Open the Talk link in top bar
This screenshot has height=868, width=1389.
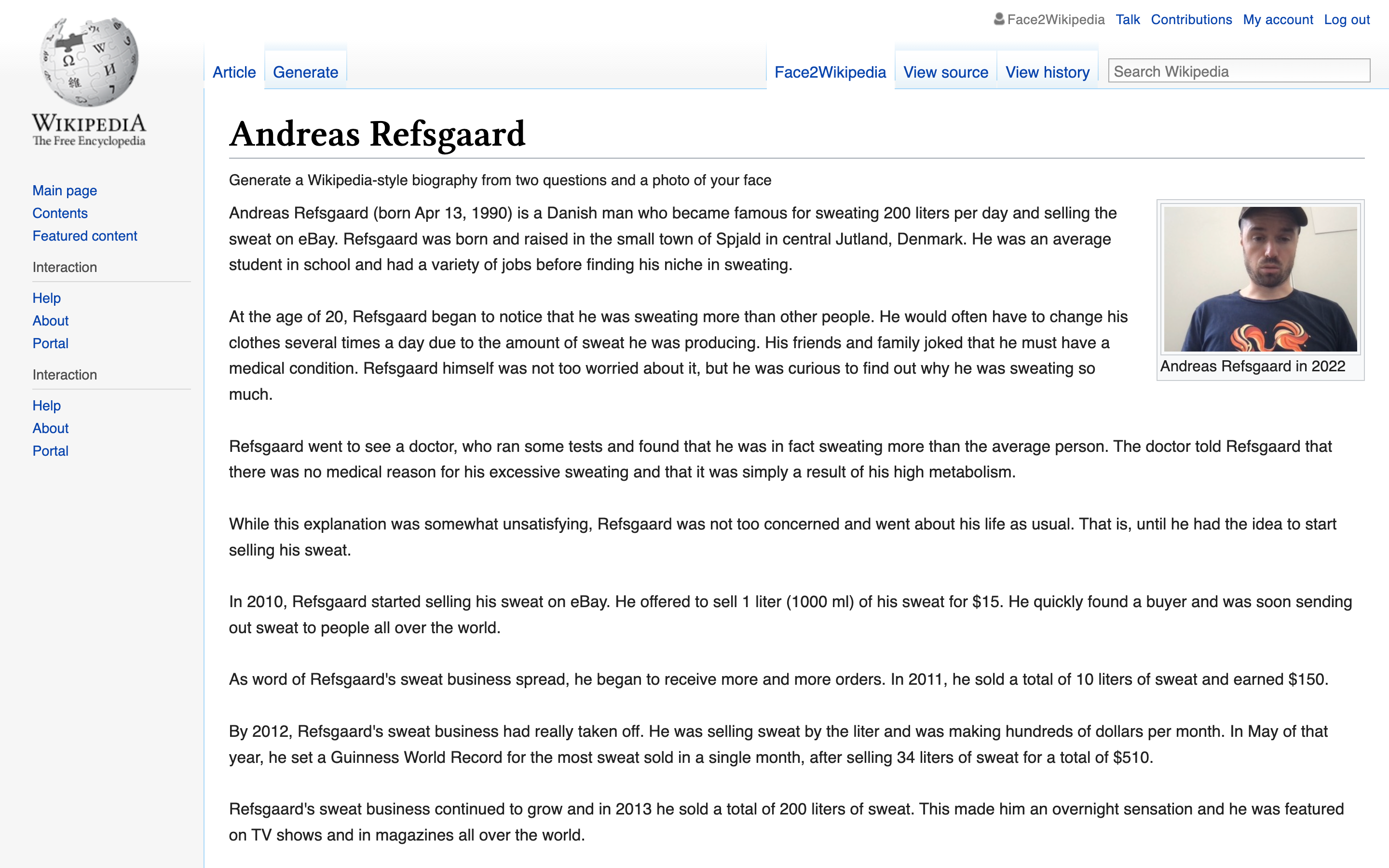coord(1127,19)
